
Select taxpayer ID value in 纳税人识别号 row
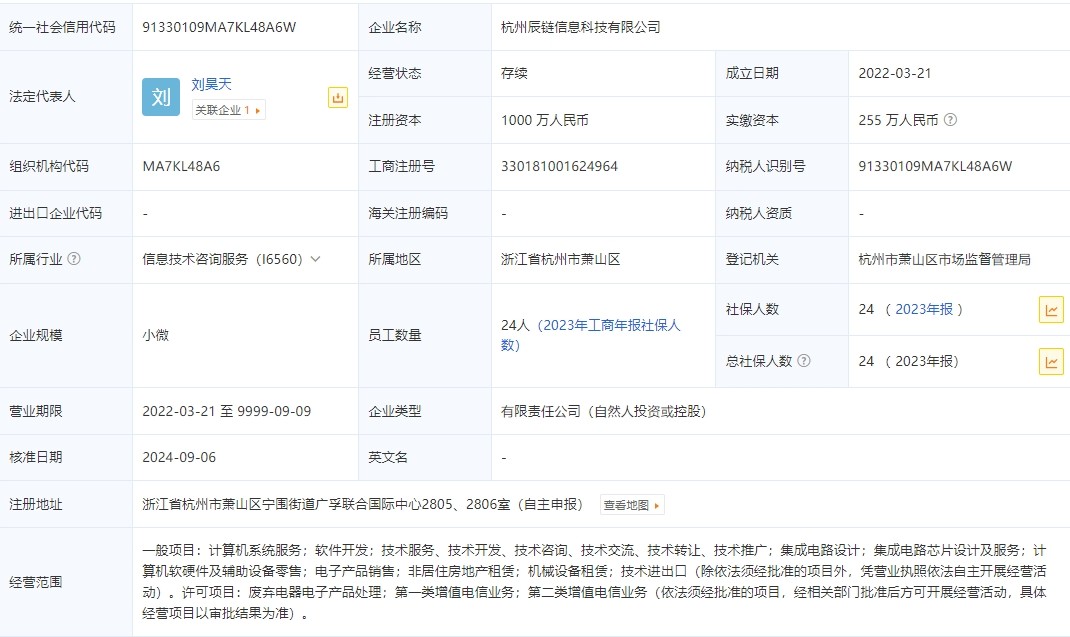935,166
